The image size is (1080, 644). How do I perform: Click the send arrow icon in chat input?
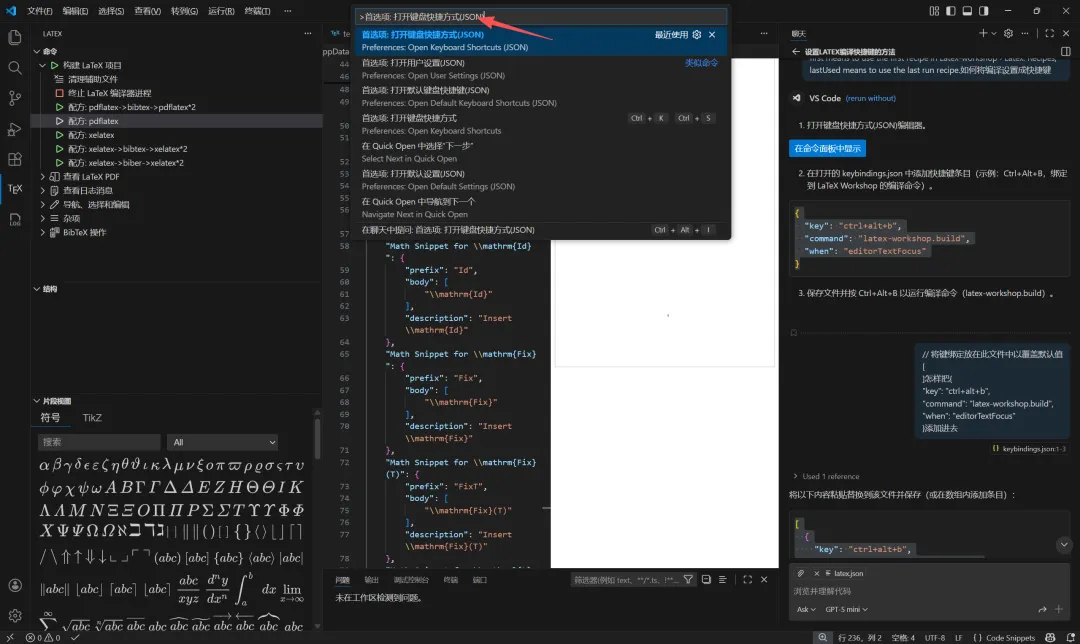[x=1042, y=610]
